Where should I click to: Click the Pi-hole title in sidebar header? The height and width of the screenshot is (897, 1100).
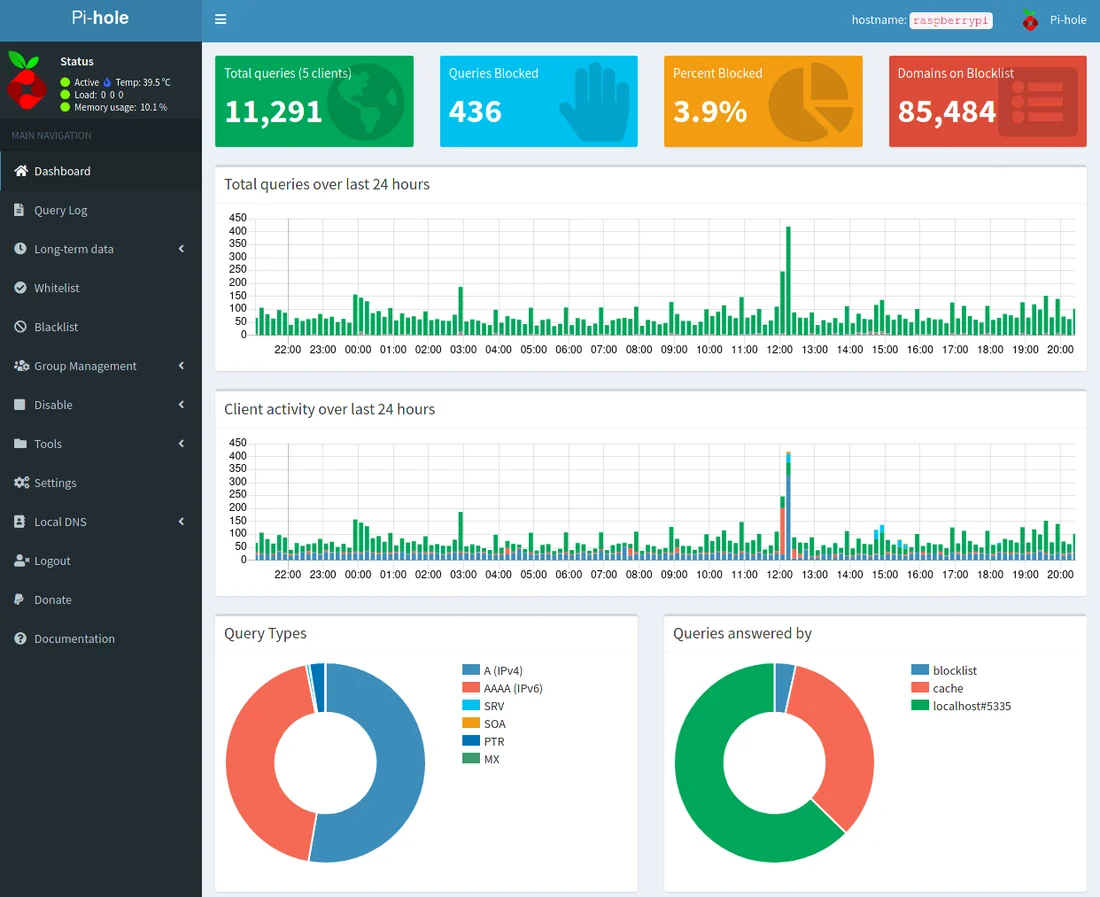pos(100,18)
